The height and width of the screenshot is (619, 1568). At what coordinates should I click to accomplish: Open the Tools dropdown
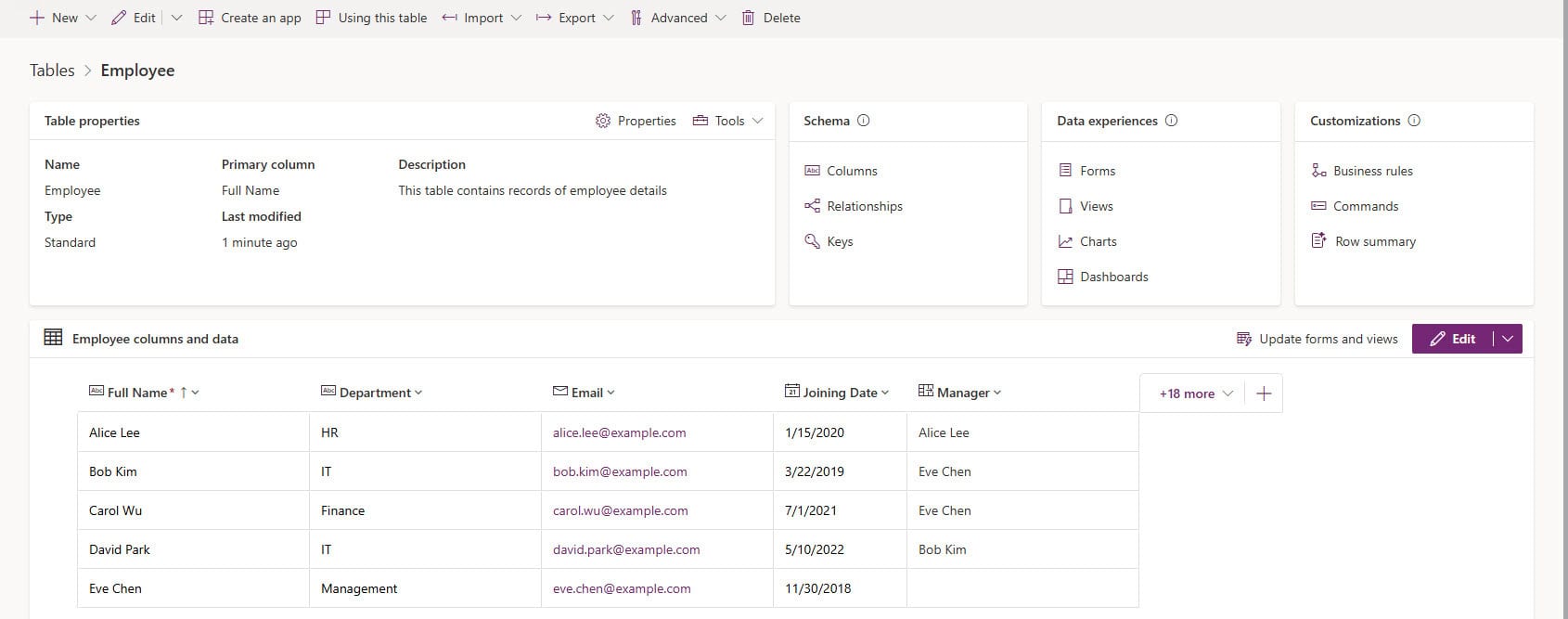pos(728,121)
